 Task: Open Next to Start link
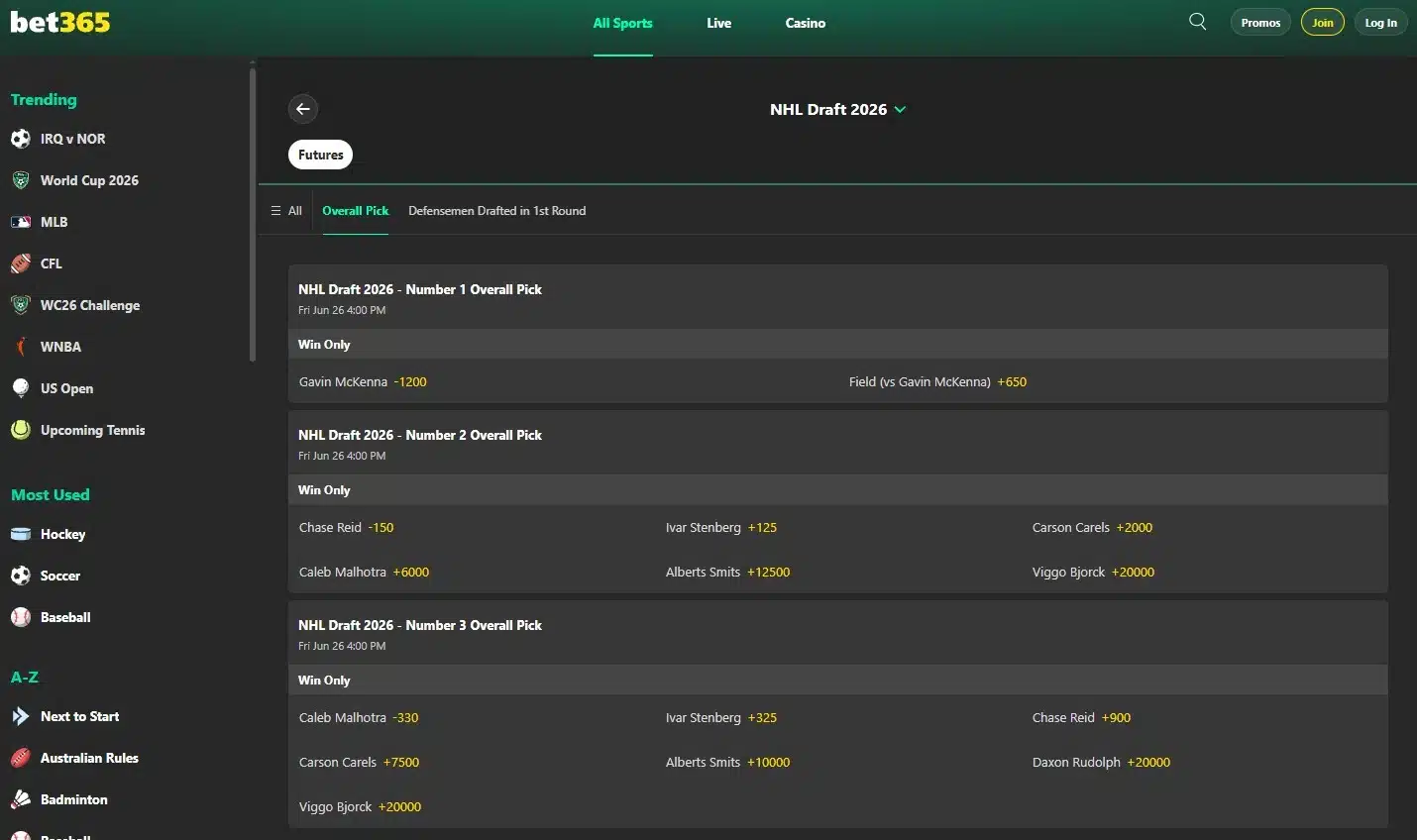[x=79, y=716]
